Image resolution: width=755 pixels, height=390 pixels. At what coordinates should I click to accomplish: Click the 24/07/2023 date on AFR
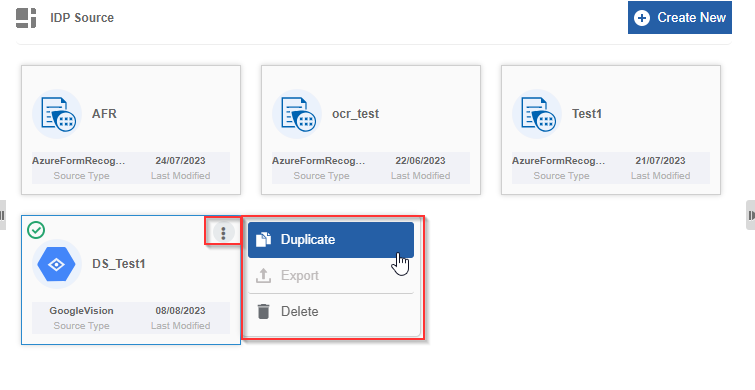tap(180, 161)
